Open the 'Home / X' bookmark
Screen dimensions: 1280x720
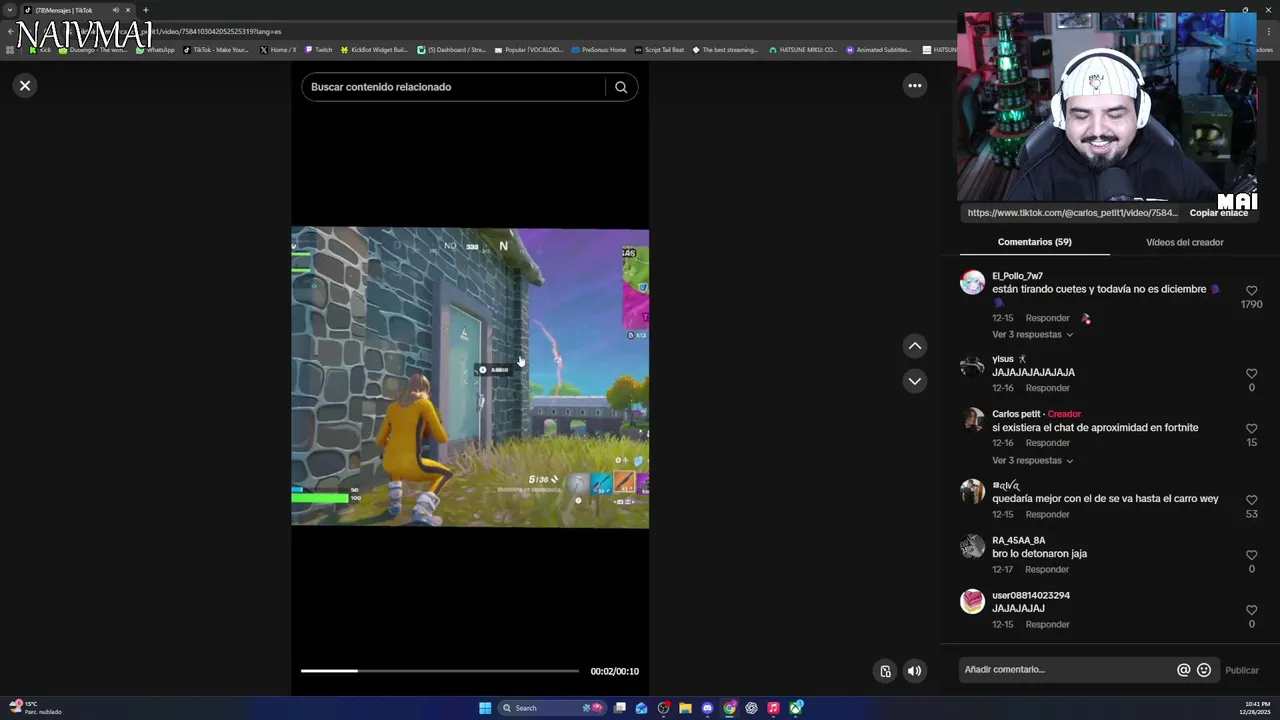278,50
